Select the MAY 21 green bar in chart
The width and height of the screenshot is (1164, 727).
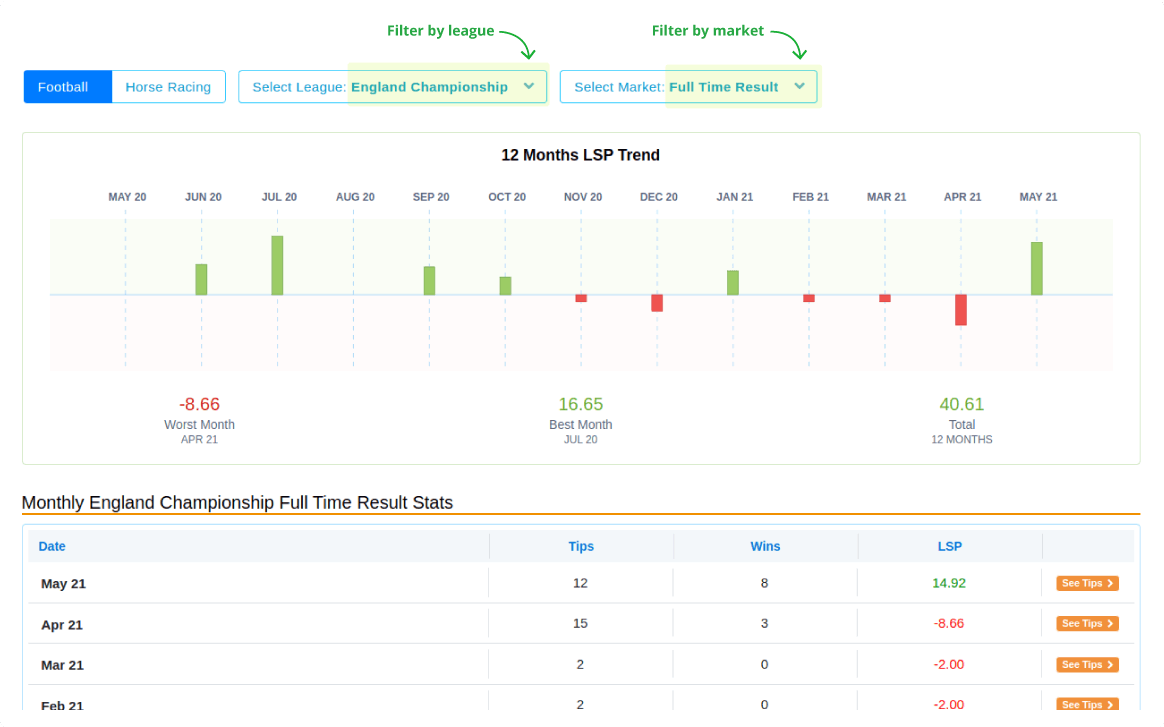(x=1037, y=268)
